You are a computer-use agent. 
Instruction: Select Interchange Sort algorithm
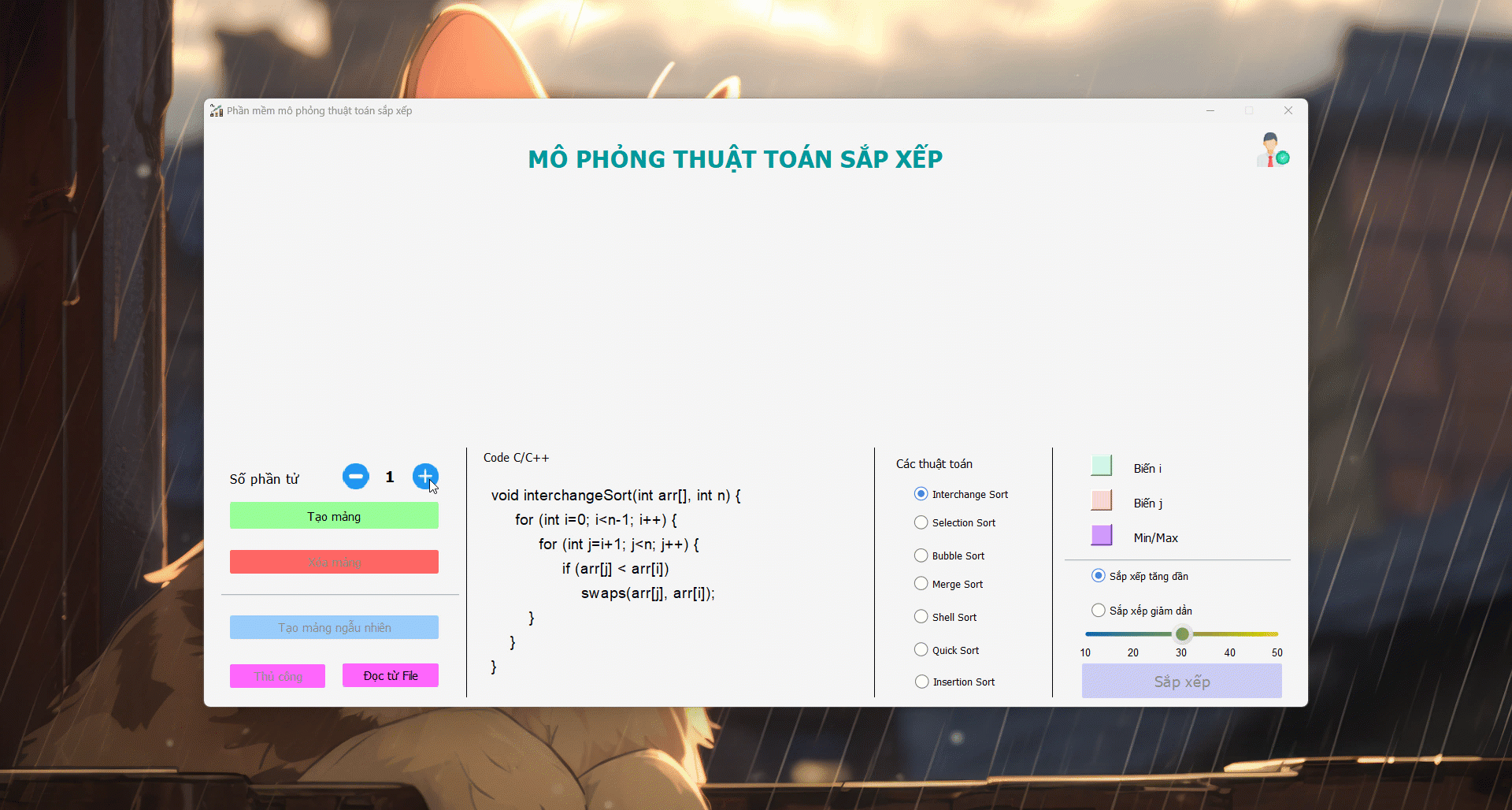(x=961, y=494)
